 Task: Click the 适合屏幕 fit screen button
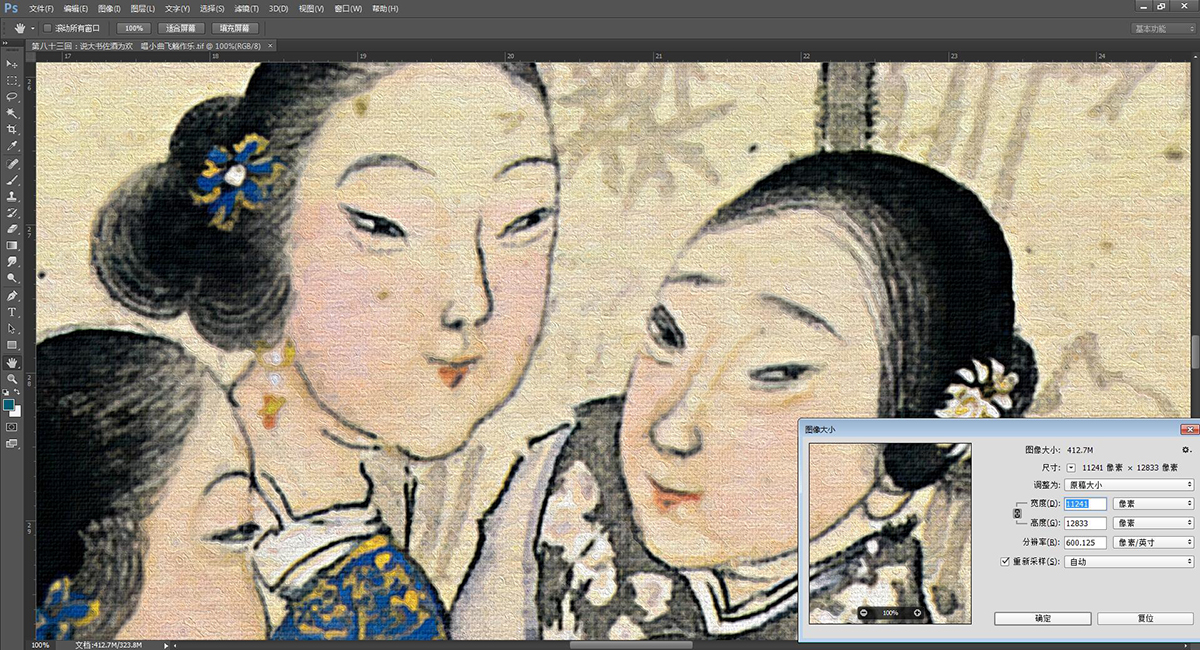183,28
